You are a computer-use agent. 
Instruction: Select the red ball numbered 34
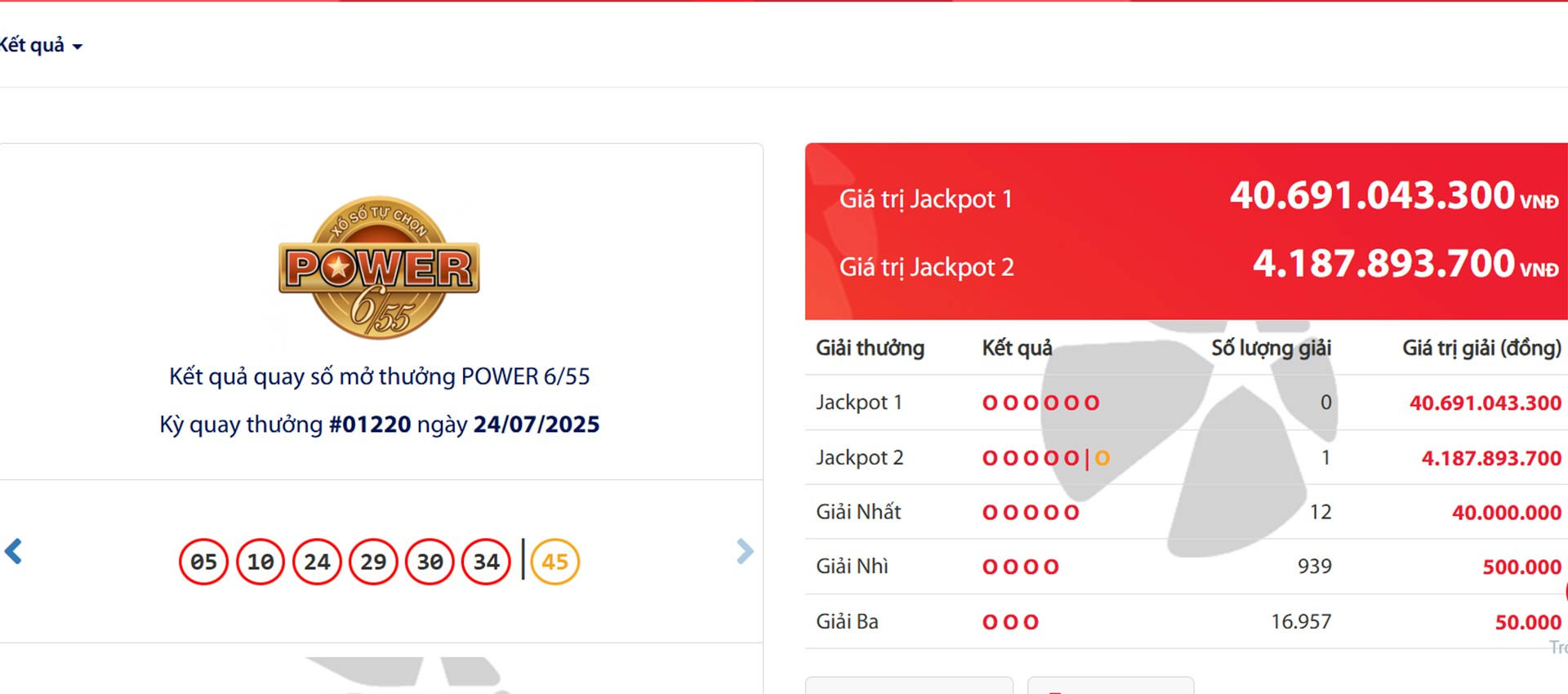487,562
